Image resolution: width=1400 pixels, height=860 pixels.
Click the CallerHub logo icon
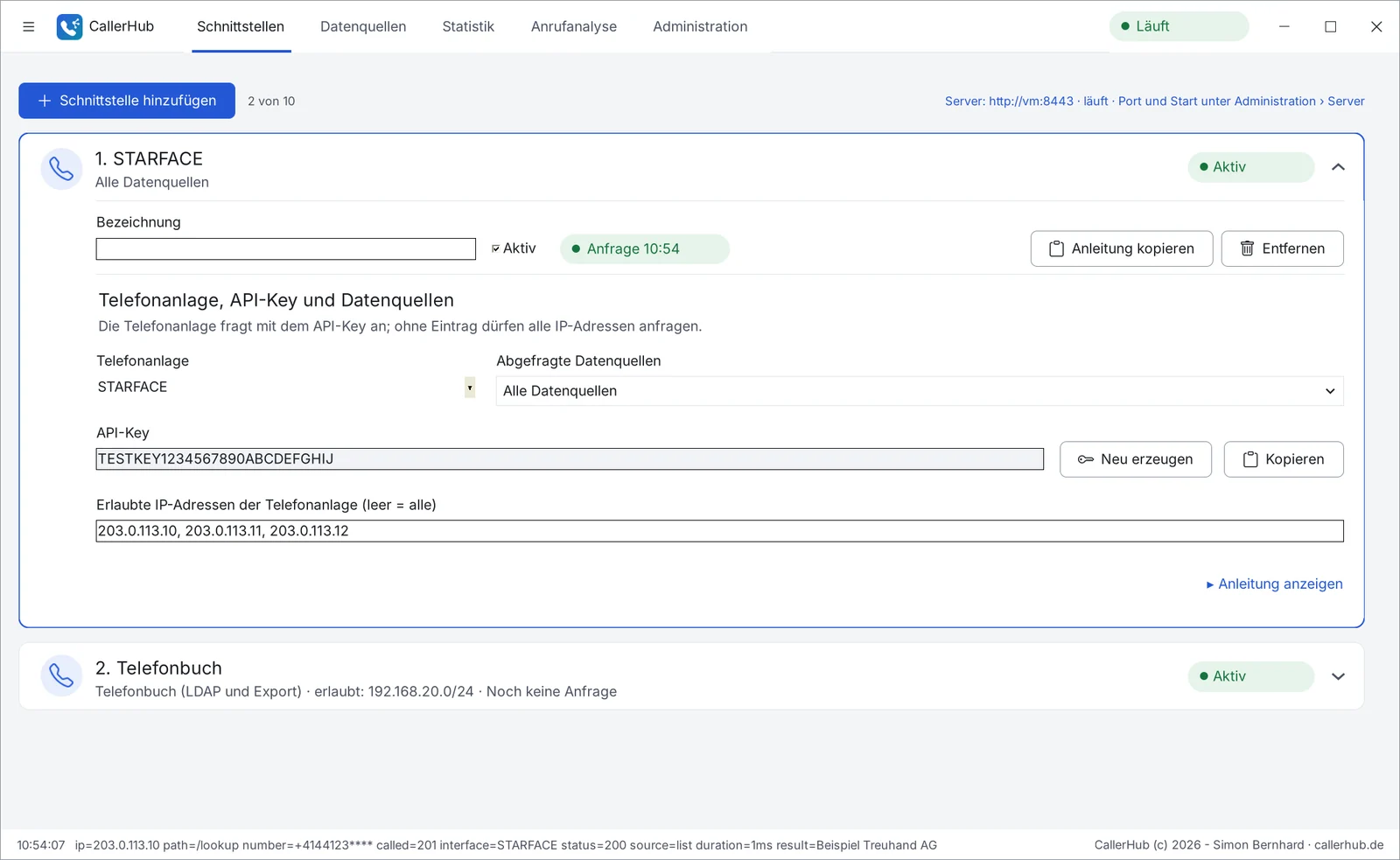[x=69, y=26]
